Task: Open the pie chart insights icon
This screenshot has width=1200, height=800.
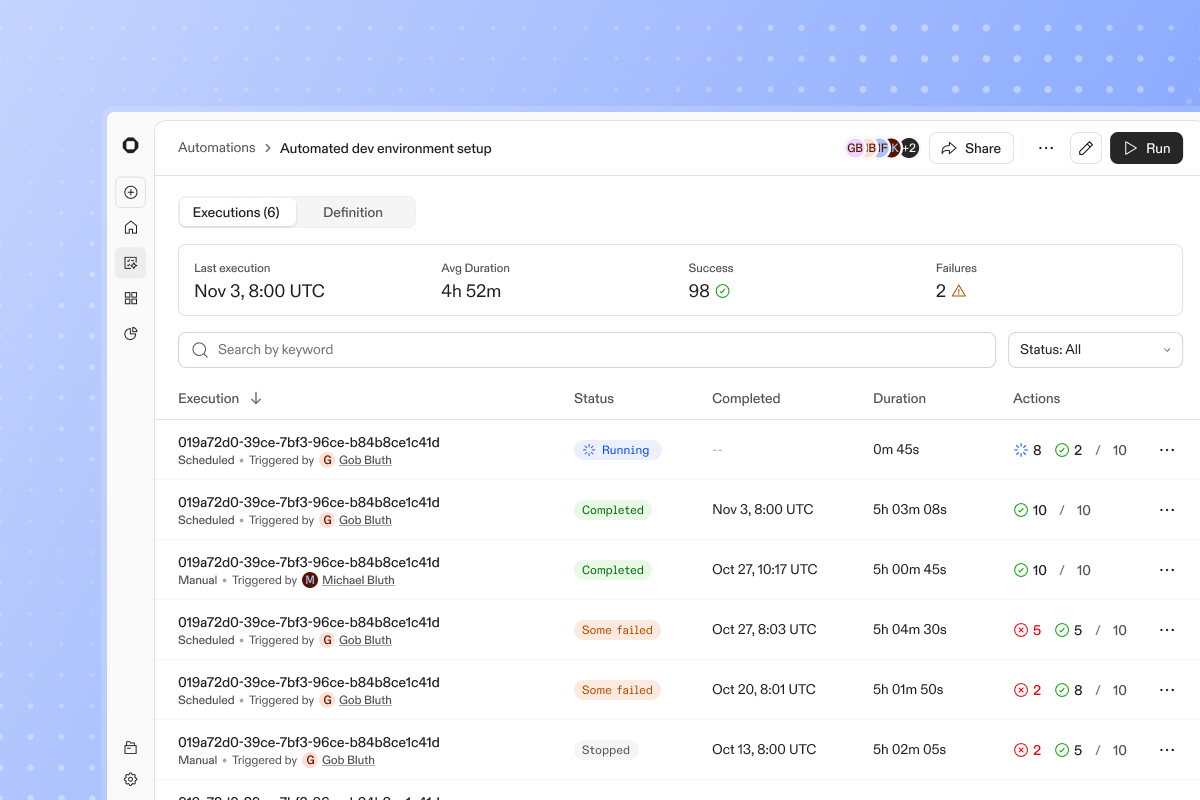Action: [x=130, y=333]
